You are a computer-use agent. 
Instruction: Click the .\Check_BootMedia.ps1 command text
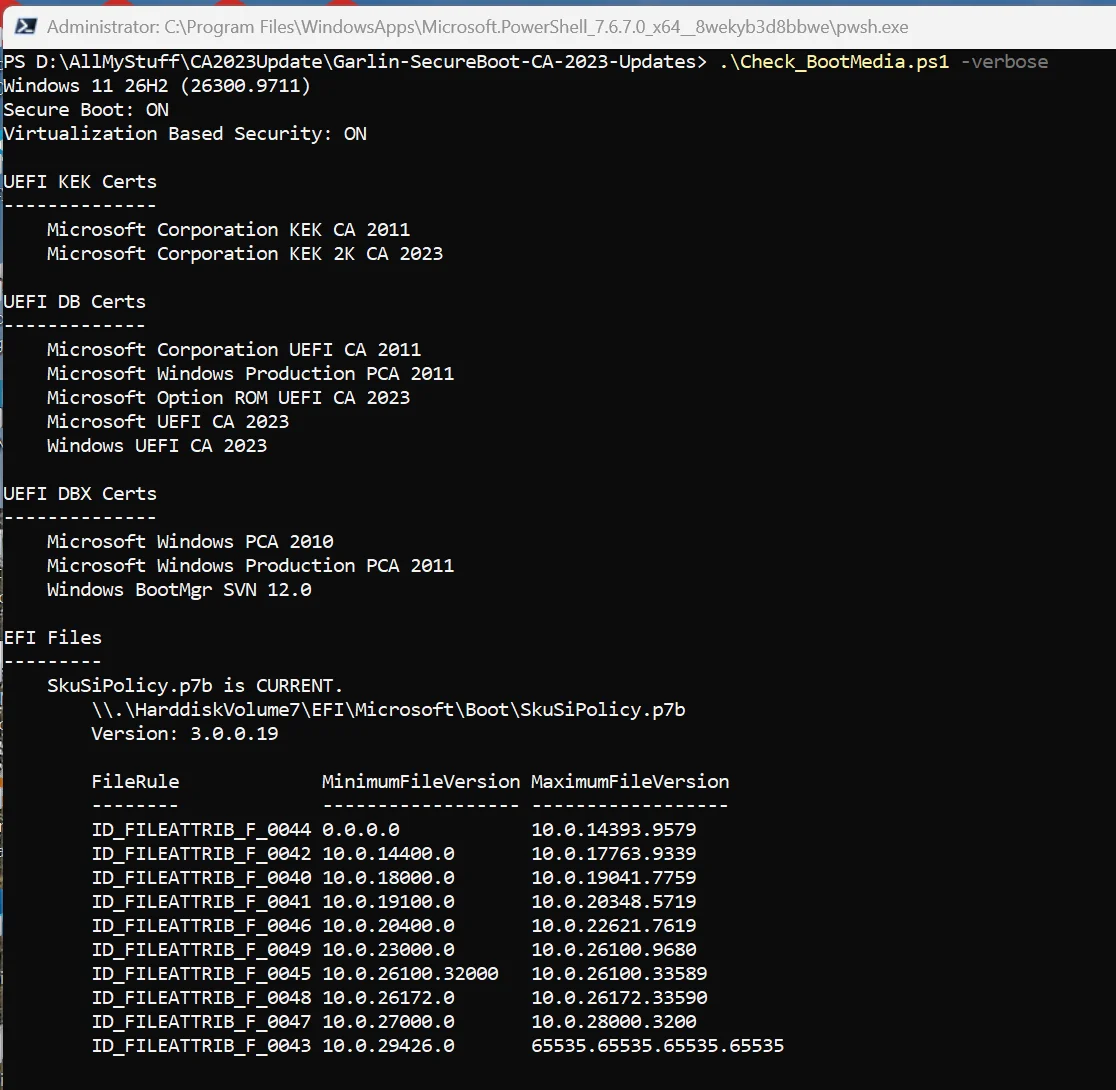(834, 62)
